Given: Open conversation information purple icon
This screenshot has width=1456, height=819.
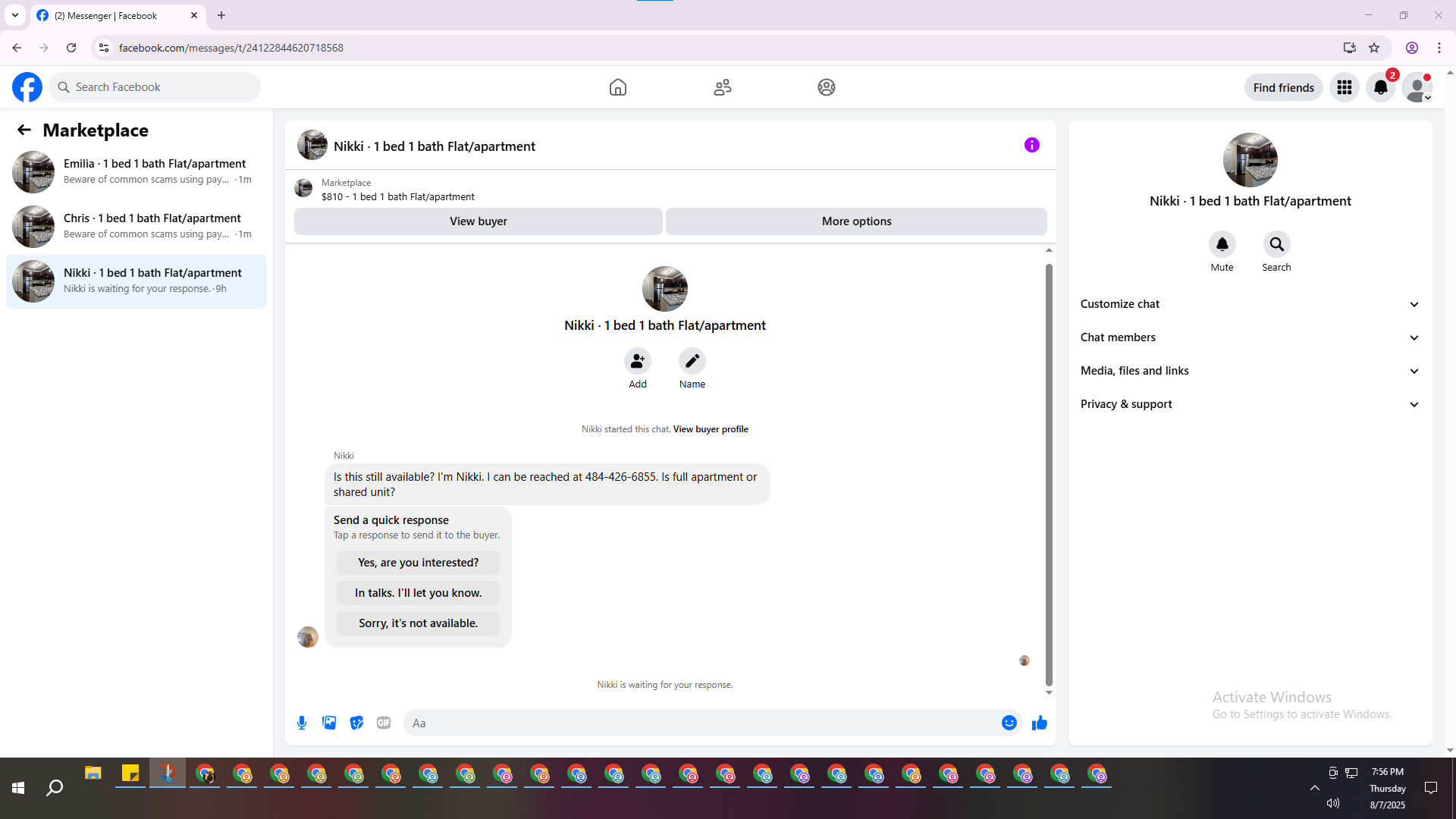Looking at the screenshot, I should pyautogui.click(x=1032, y=145).
